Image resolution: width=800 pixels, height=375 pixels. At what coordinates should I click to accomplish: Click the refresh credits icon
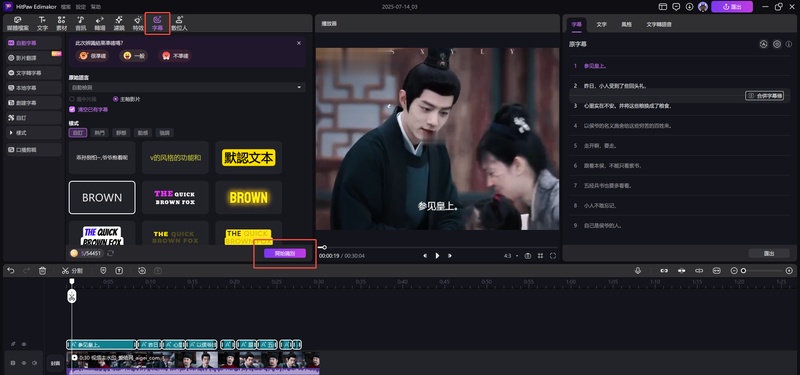(x=110, y=253)
